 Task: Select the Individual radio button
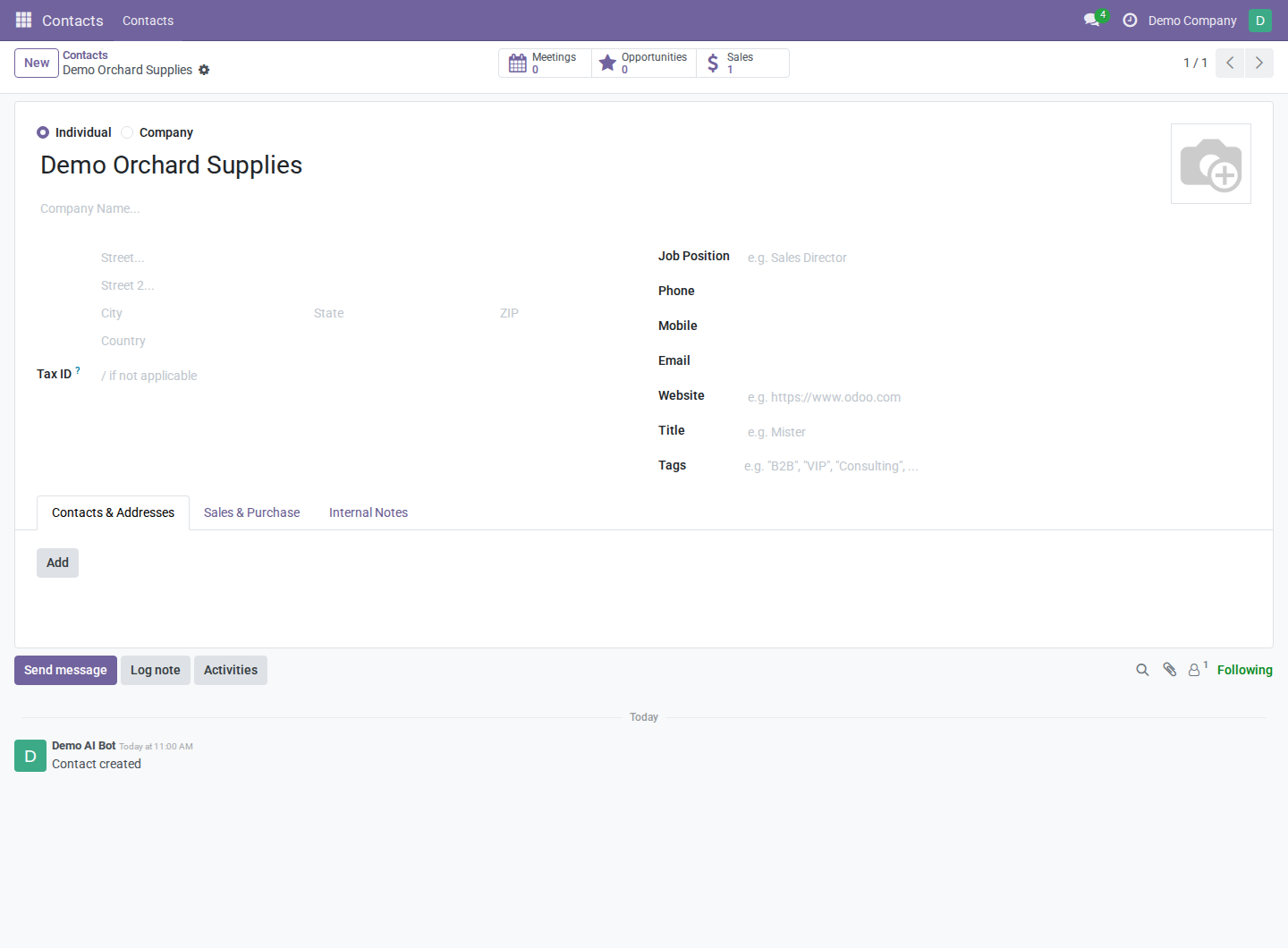pos(43,132)
